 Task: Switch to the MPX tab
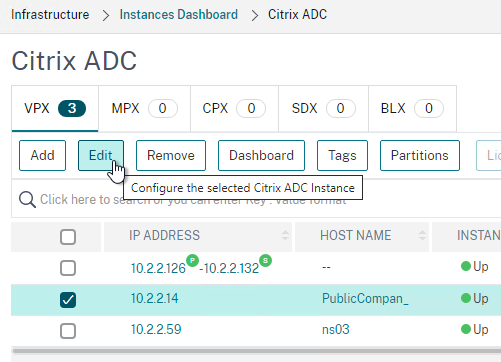click(144, 108)
